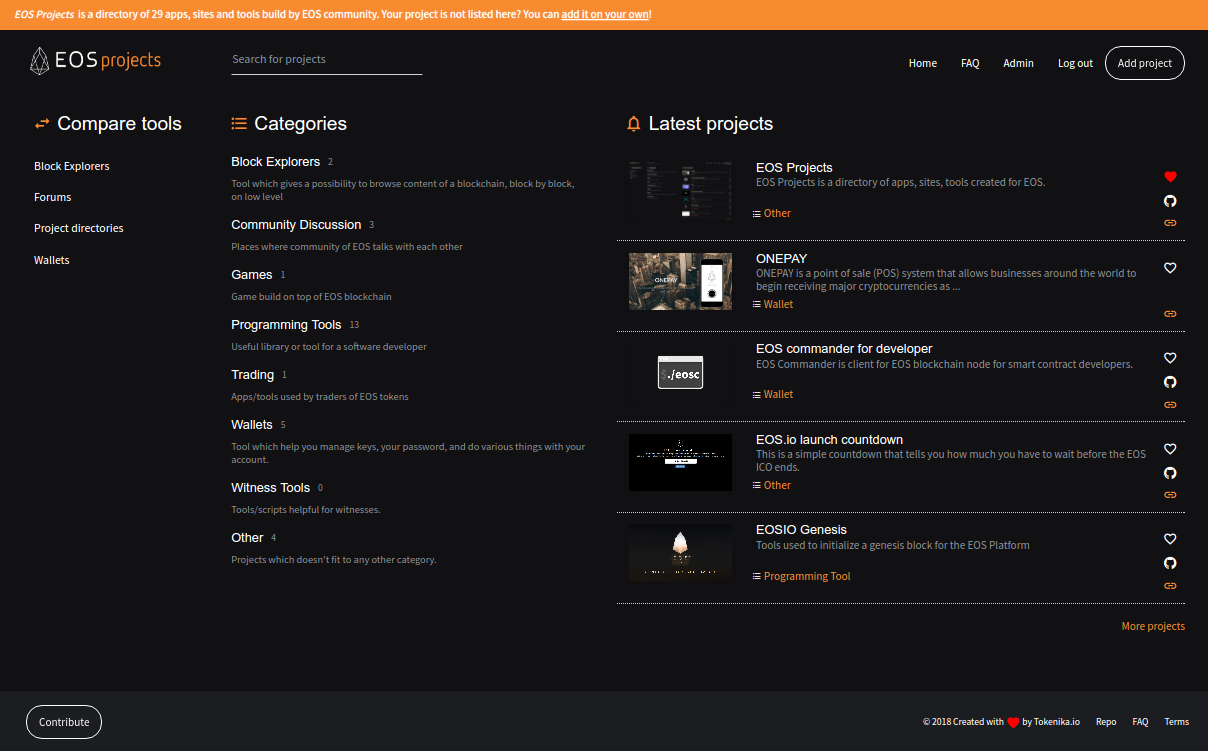Open Admin in top navigation

[1018, 63]
